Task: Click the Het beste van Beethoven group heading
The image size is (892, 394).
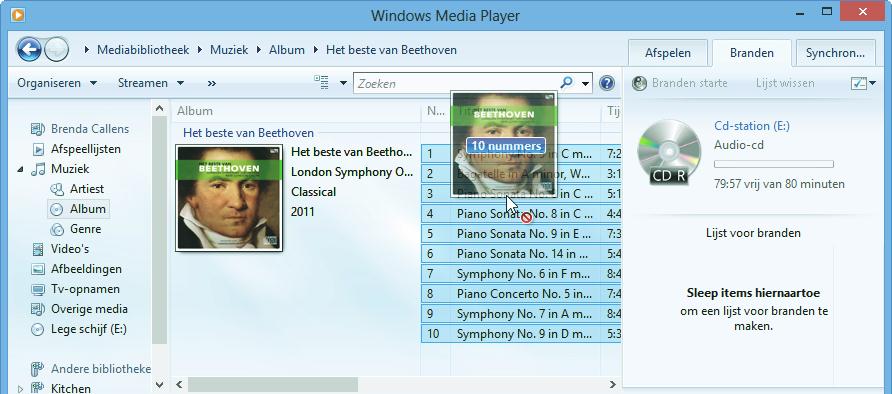Action: [x=248, y=133]
